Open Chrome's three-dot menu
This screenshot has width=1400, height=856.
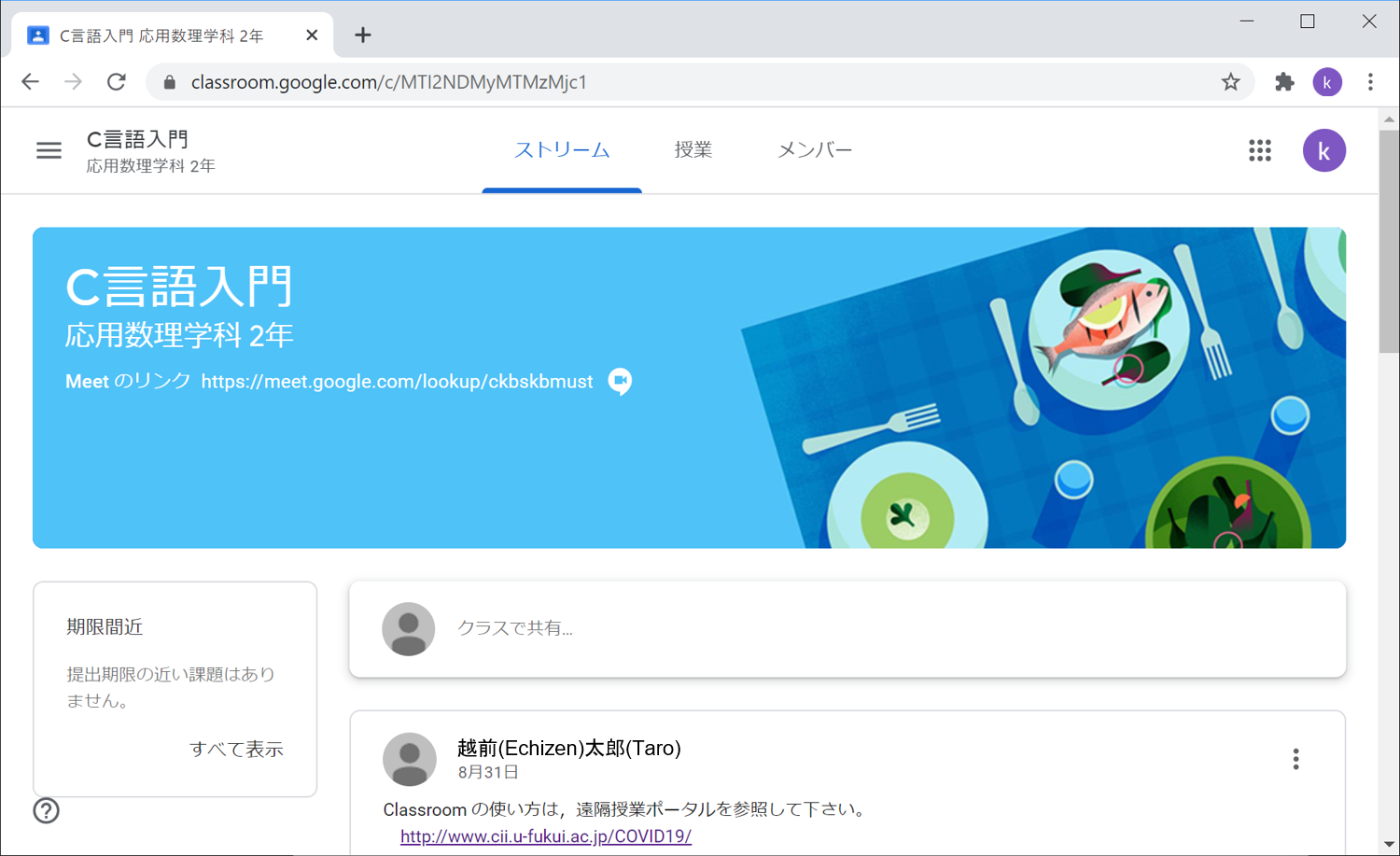(x=1370, y=82)
